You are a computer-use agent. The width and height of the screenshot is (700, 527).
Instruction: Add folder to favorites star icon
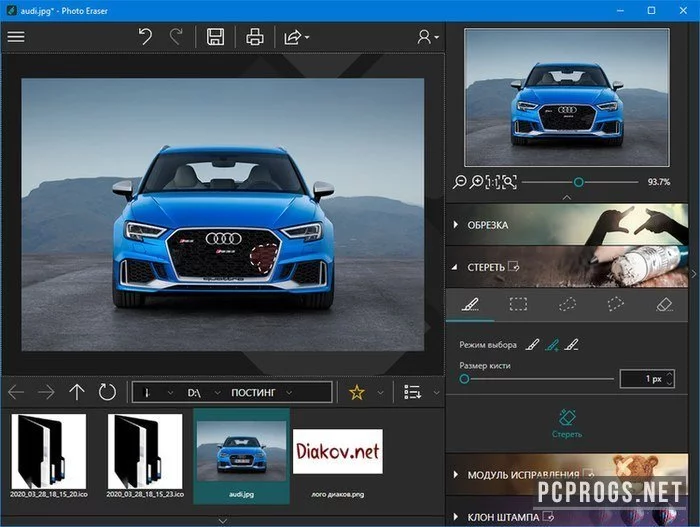[357, 393]
